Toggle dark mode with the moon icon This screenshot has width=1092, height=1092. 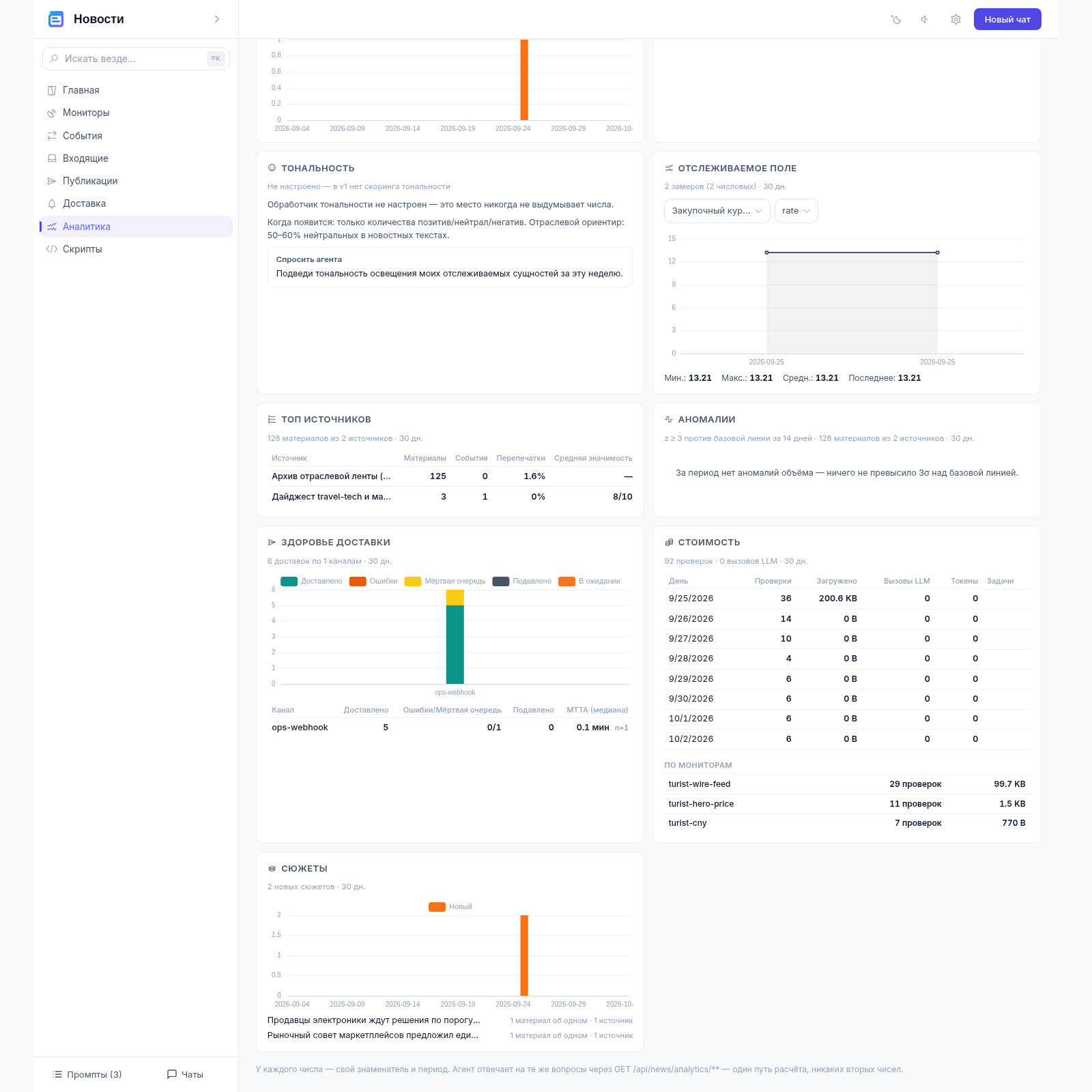[896, 19]
